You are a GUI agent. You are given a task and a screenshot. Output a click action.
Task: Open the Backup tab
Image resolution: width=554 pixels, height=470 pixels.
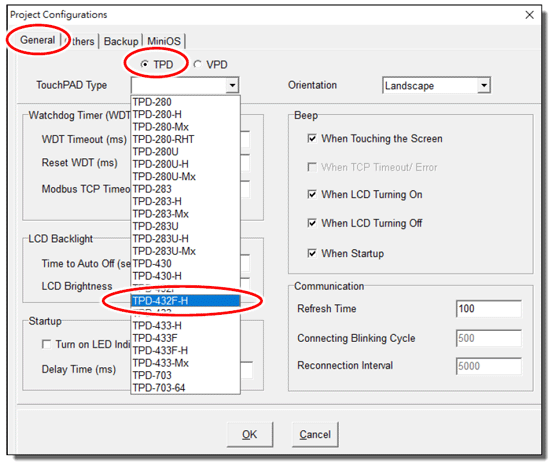(x=121, y=41)
